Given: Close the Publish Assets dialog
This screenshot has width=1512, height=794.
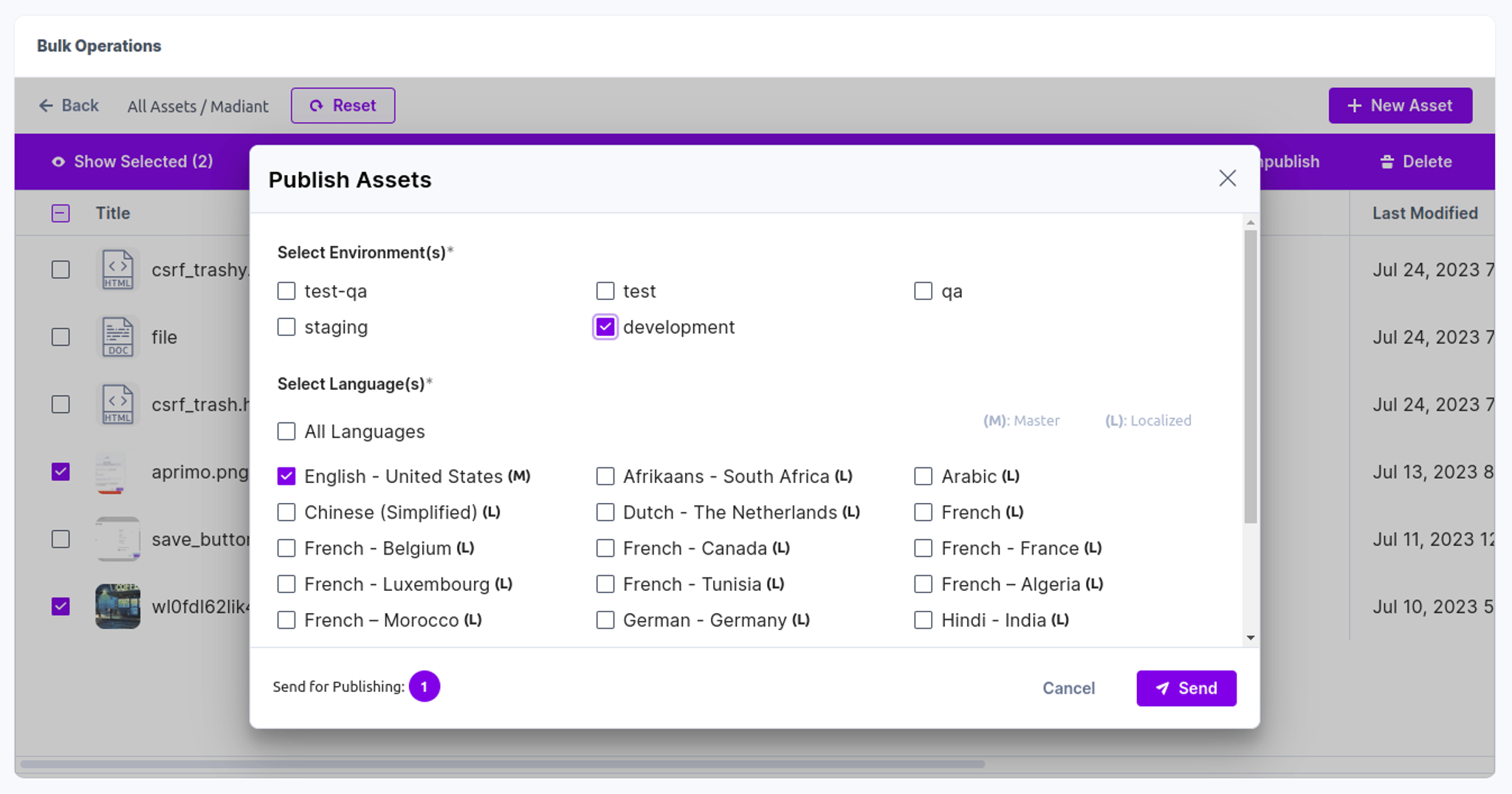Looking at the screenshot, I should 1227,178.
